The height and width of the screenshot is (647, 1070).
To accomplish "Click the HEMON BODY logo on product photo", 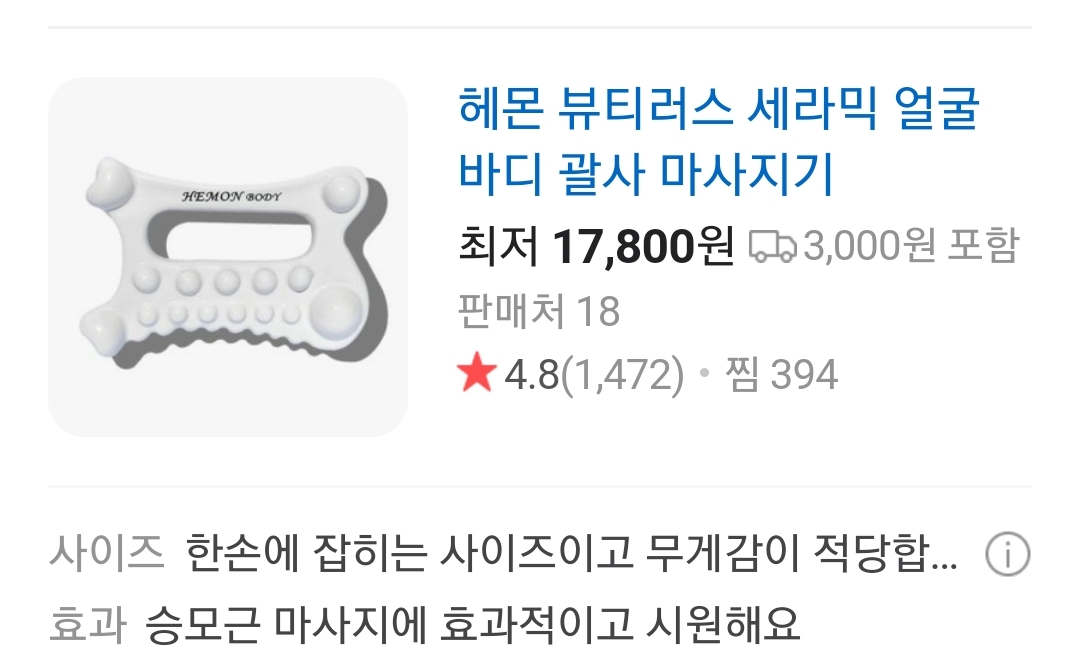I will tap(231, 197).
